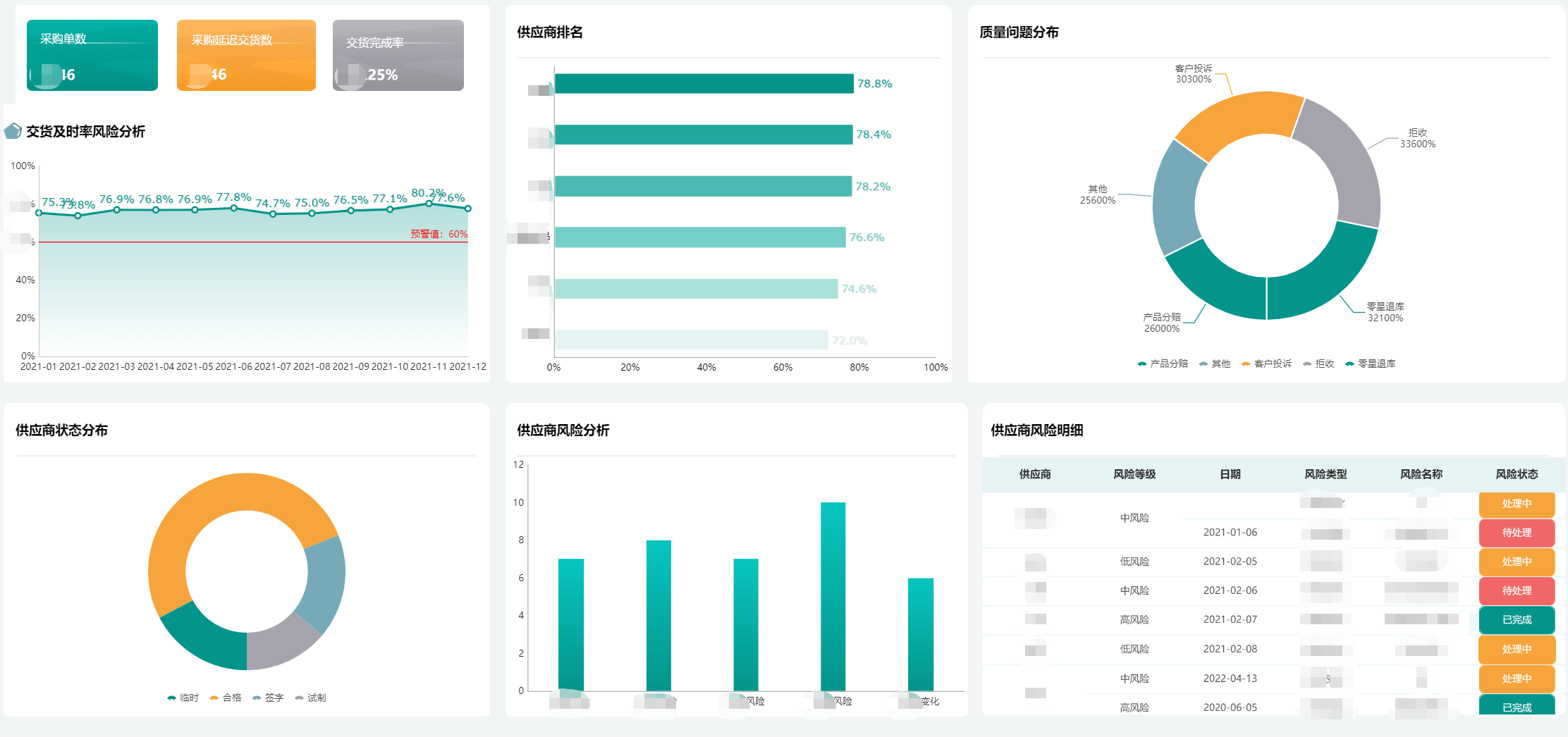Click 低风险 in the 2021-02-05 row
Viewport: 1568px width, 737px height.
(x=1134, y=562)
